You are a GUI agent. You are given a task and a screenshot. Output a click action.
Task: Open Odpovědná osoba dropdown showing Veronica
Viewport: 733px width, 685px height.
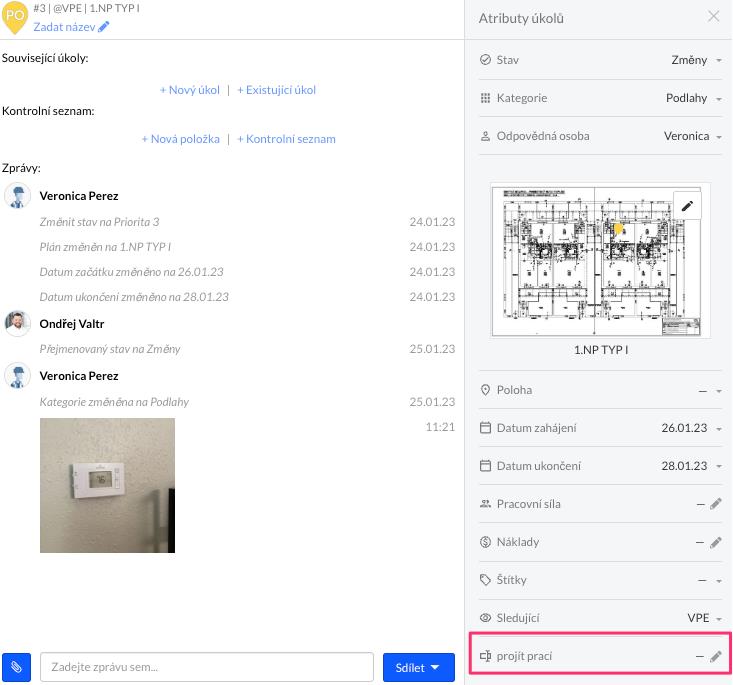(693, 136)
